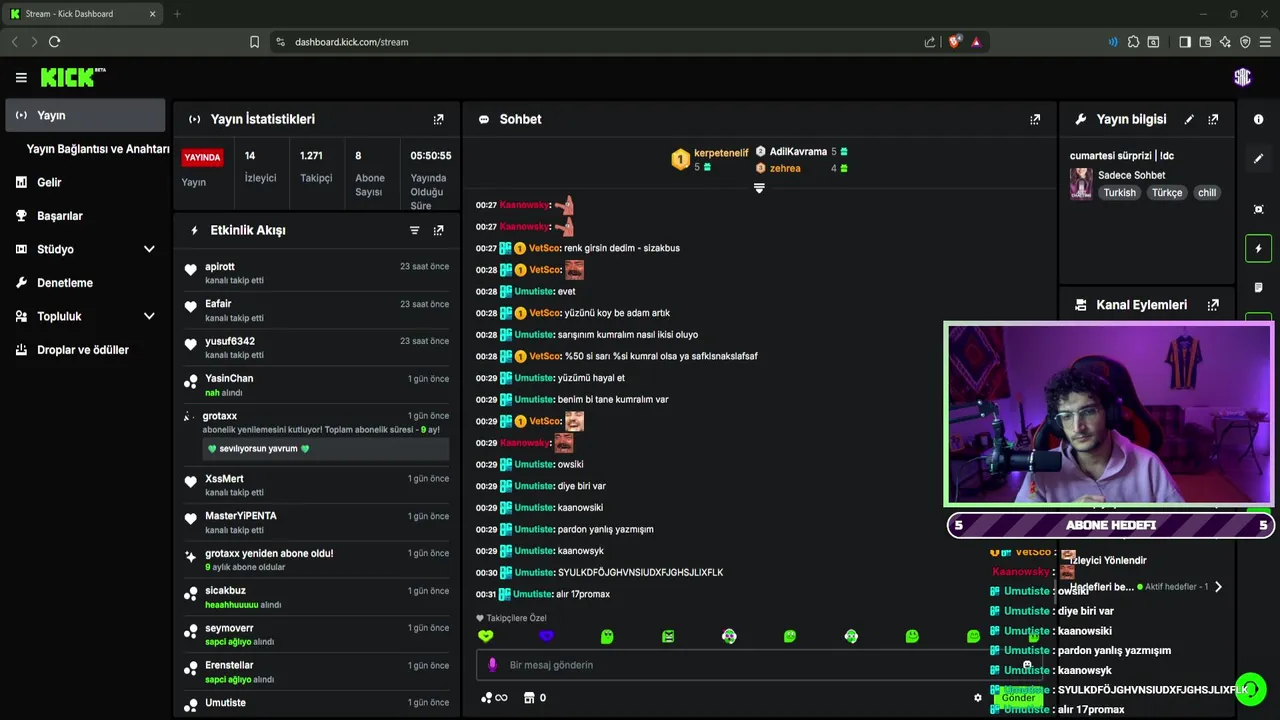Open the hamburger menu next to Kick logo
The image size is (1280, 720).
[x=21, y=77]
